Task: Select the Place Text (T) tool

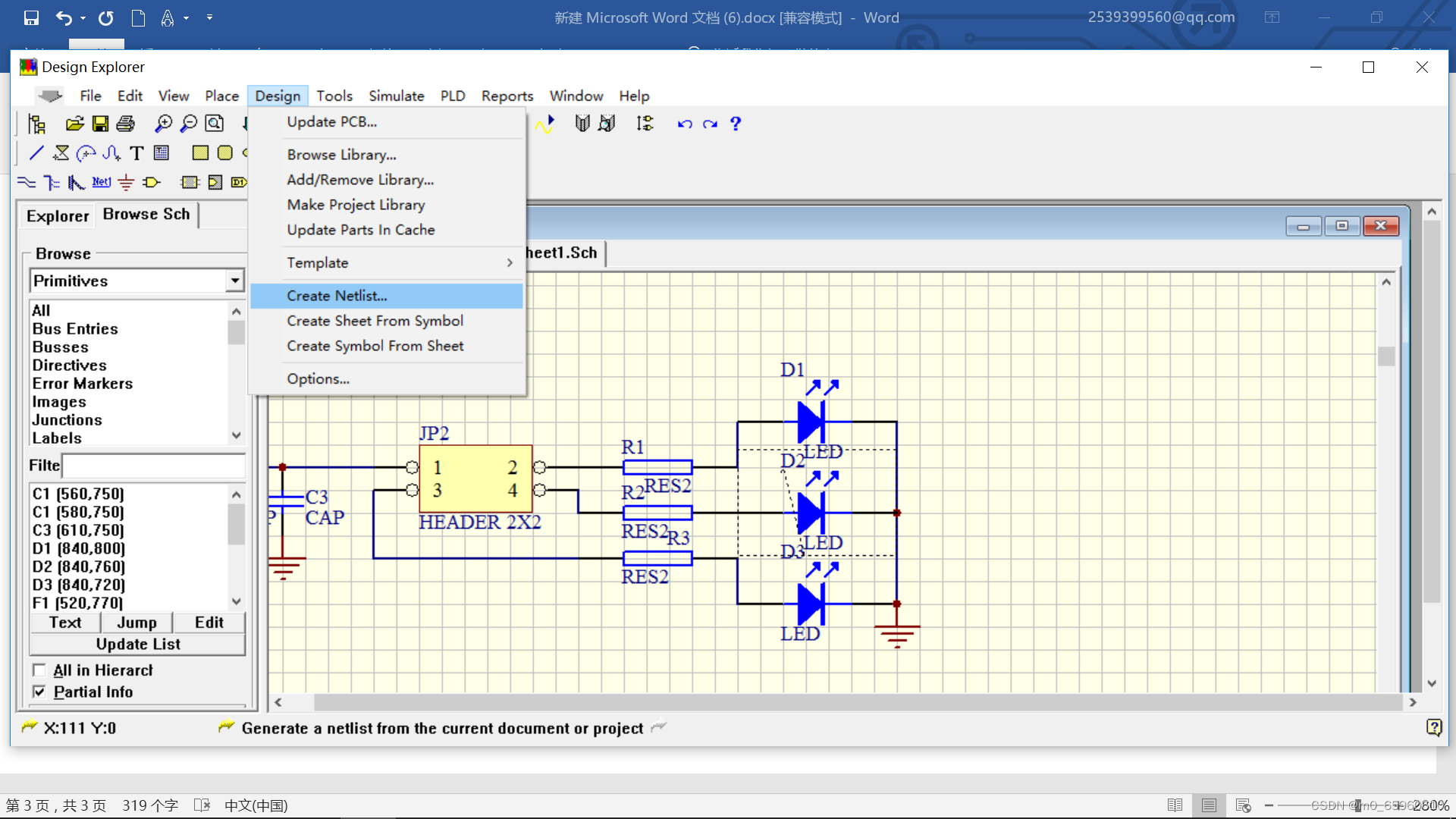Action: (x=136, y=153)
